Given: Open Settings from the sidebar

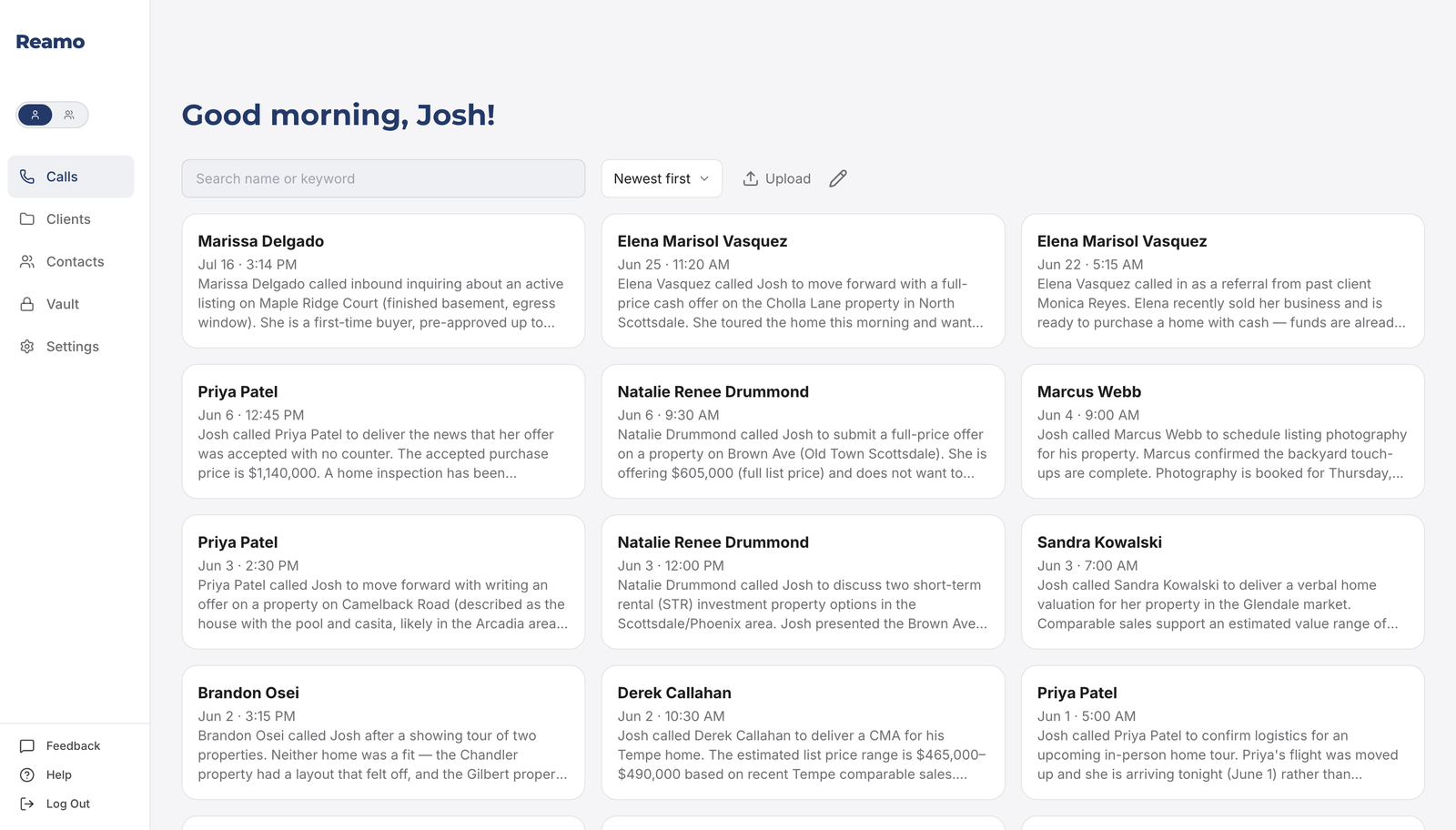Looking at the screenshot, I should 71,347.
